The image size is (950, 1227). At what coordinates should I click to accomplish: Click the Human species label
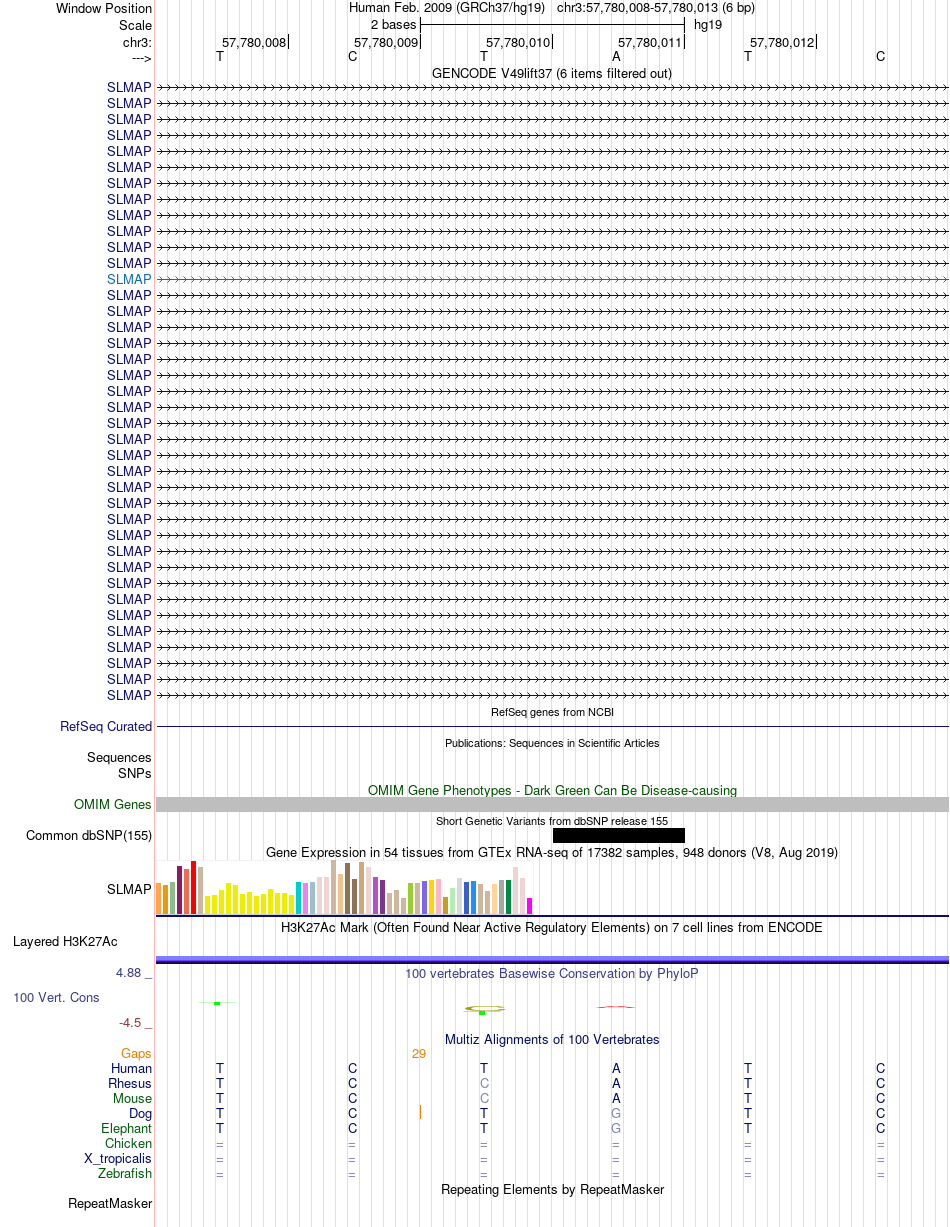(x=132, y=1069)
